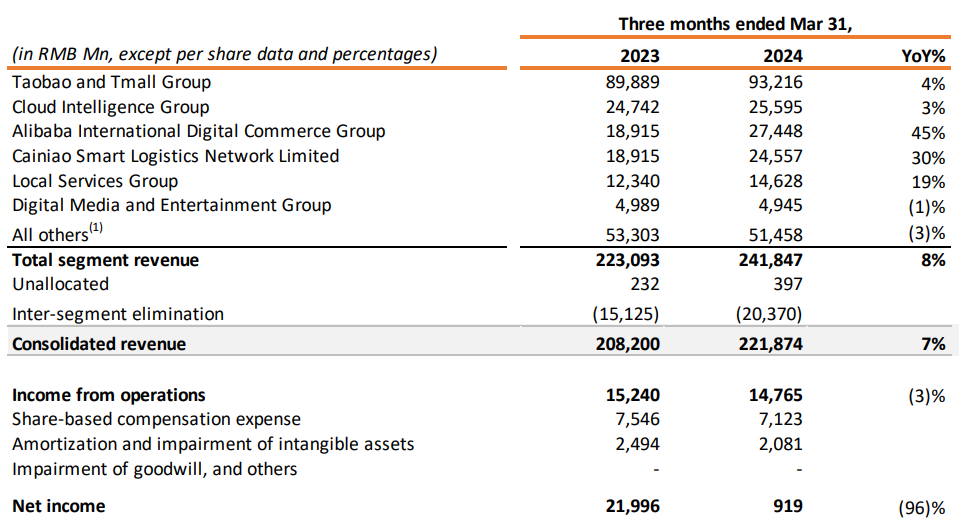Screen dimensions: 959x519
Task: Select 'Inter-segment elimination' label
Action: (x=118, y=314)
